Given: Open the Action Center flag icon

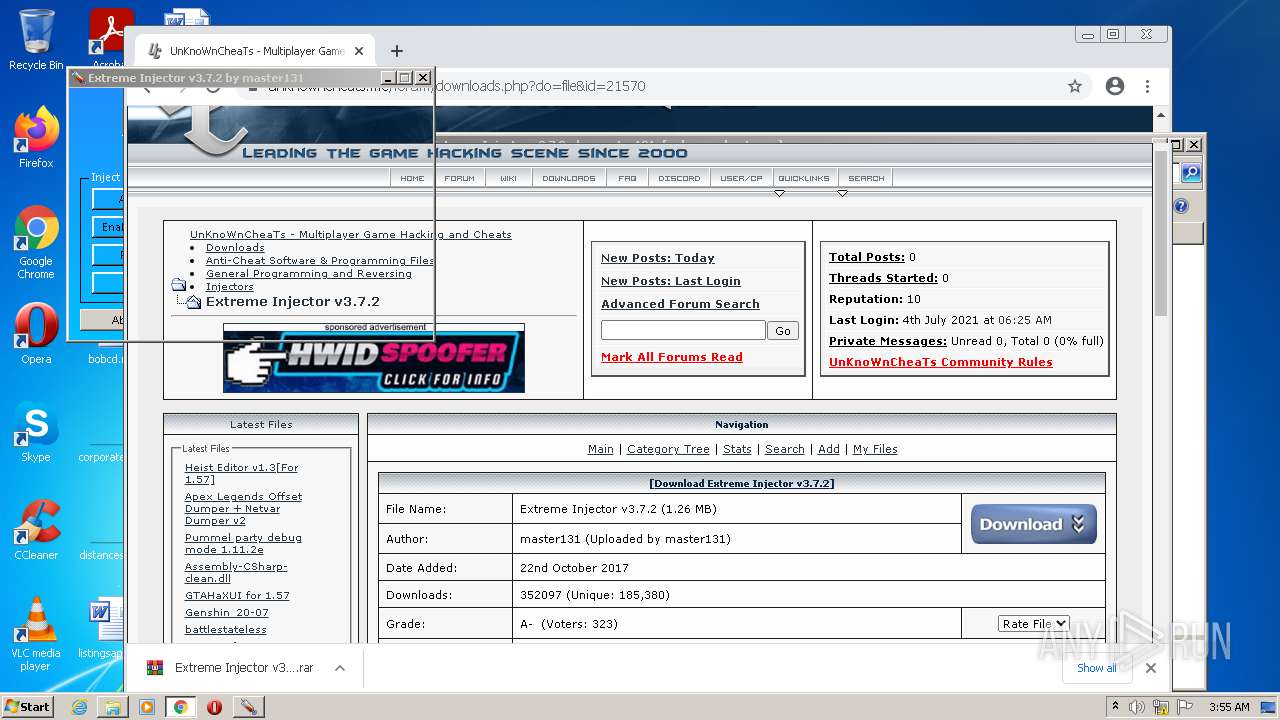Looking at the screenshot, I should pos(1185,707).
